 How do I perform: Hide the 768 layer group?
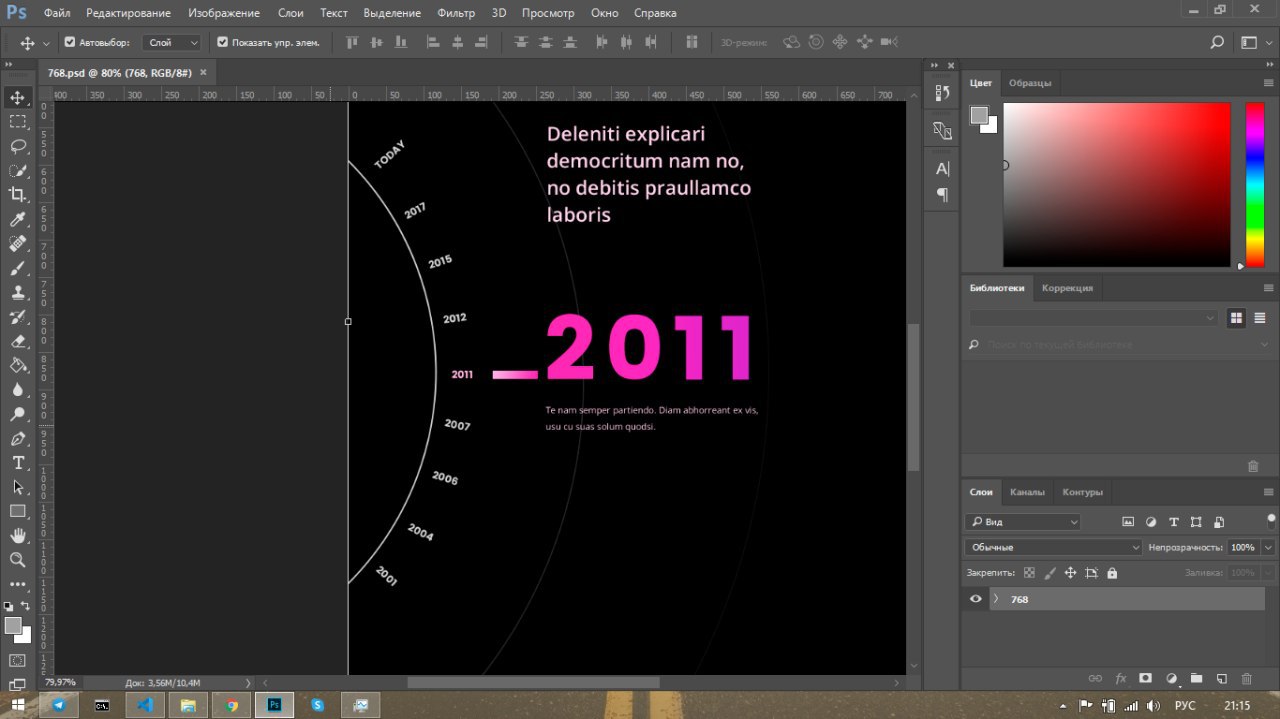click(976, 599)
